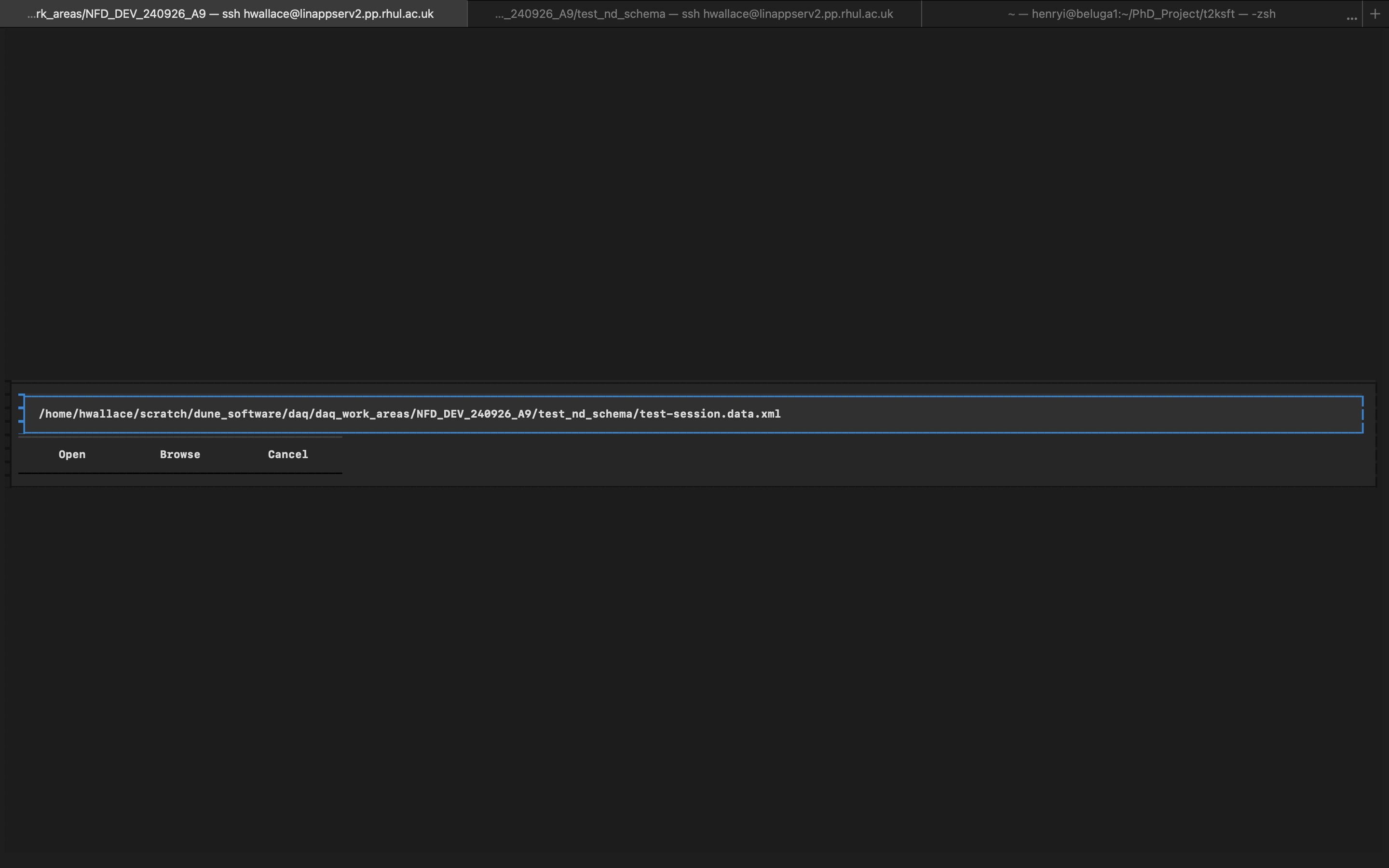The width and height of the screenshot is (1389, 868).
Task: Cancel the file open dialog
Action: point(287,455)
